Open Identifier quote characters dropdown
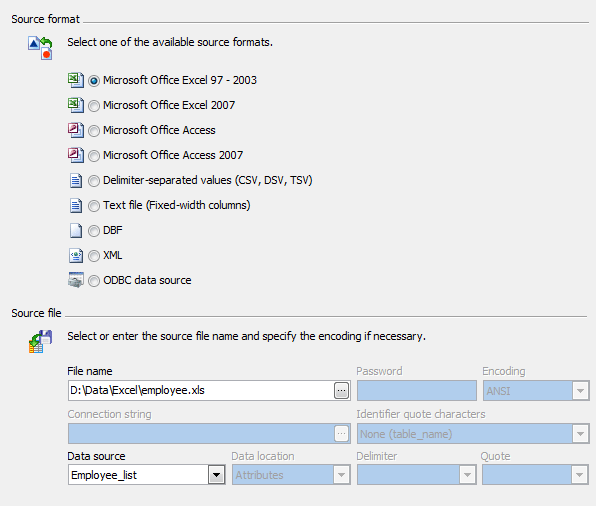The height and width of the screenshot is (506, 596). (580, 434)
